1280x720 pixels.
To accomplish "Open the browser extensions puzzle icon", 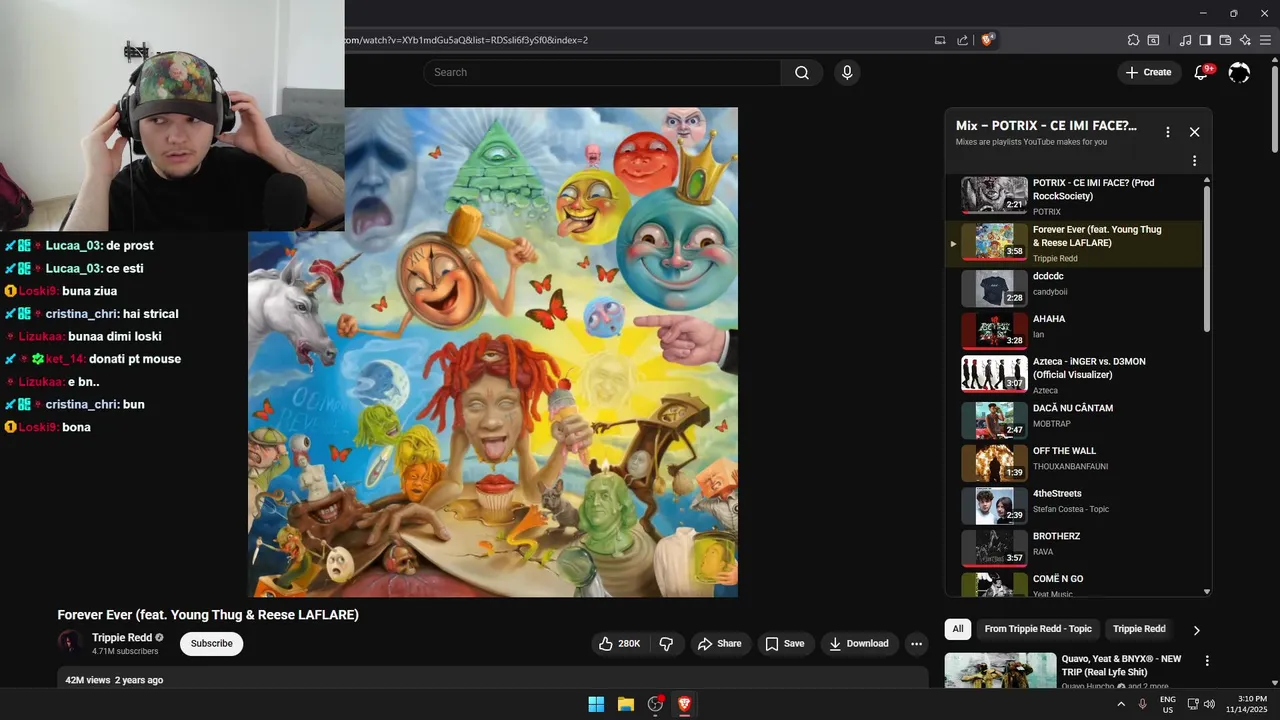I will tap(1133, 40).
